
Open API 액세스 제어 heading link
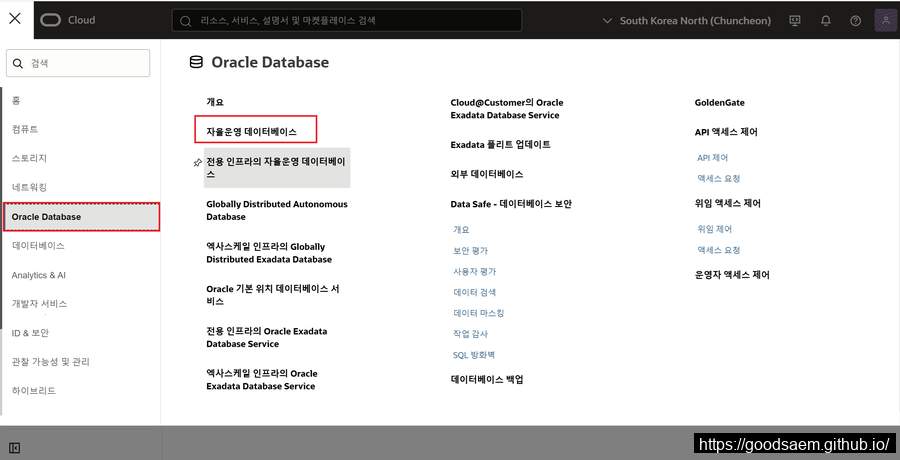pos(726,132)
